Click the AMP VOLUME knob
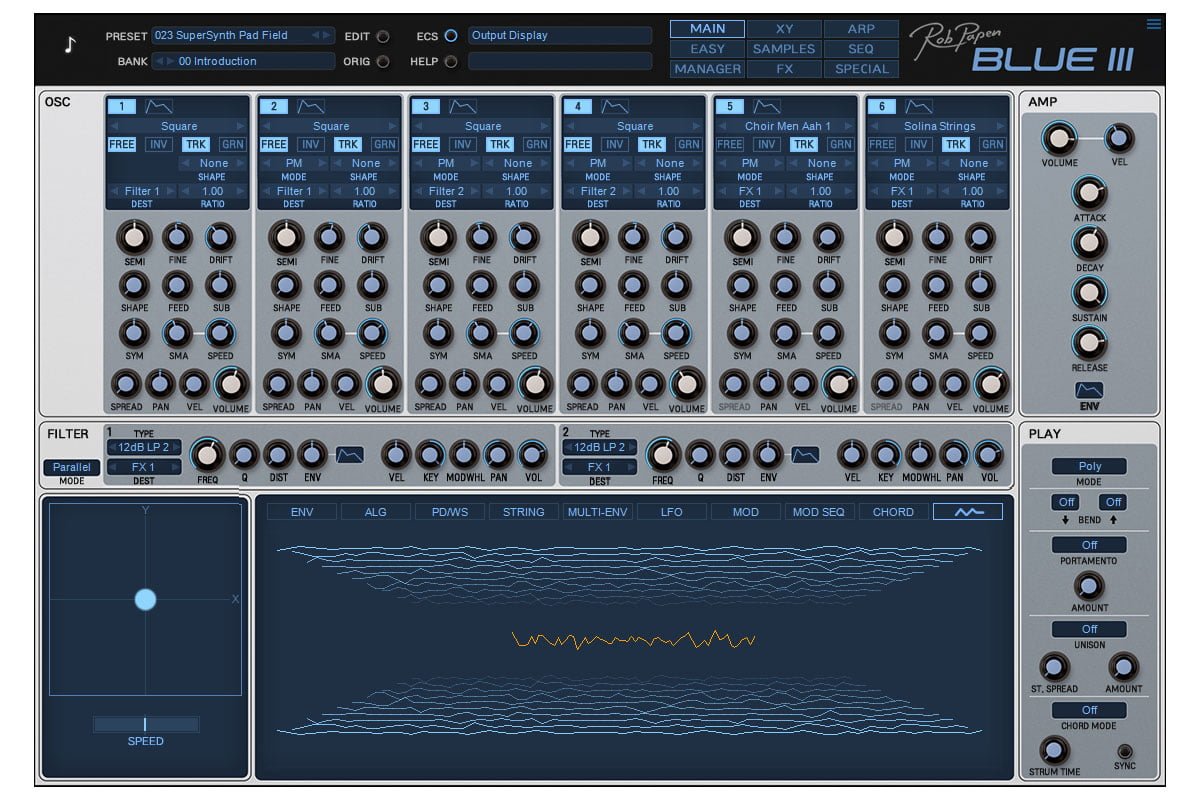The height and width of the screenshot is (800, 1200). click(x=1059, y=140)
